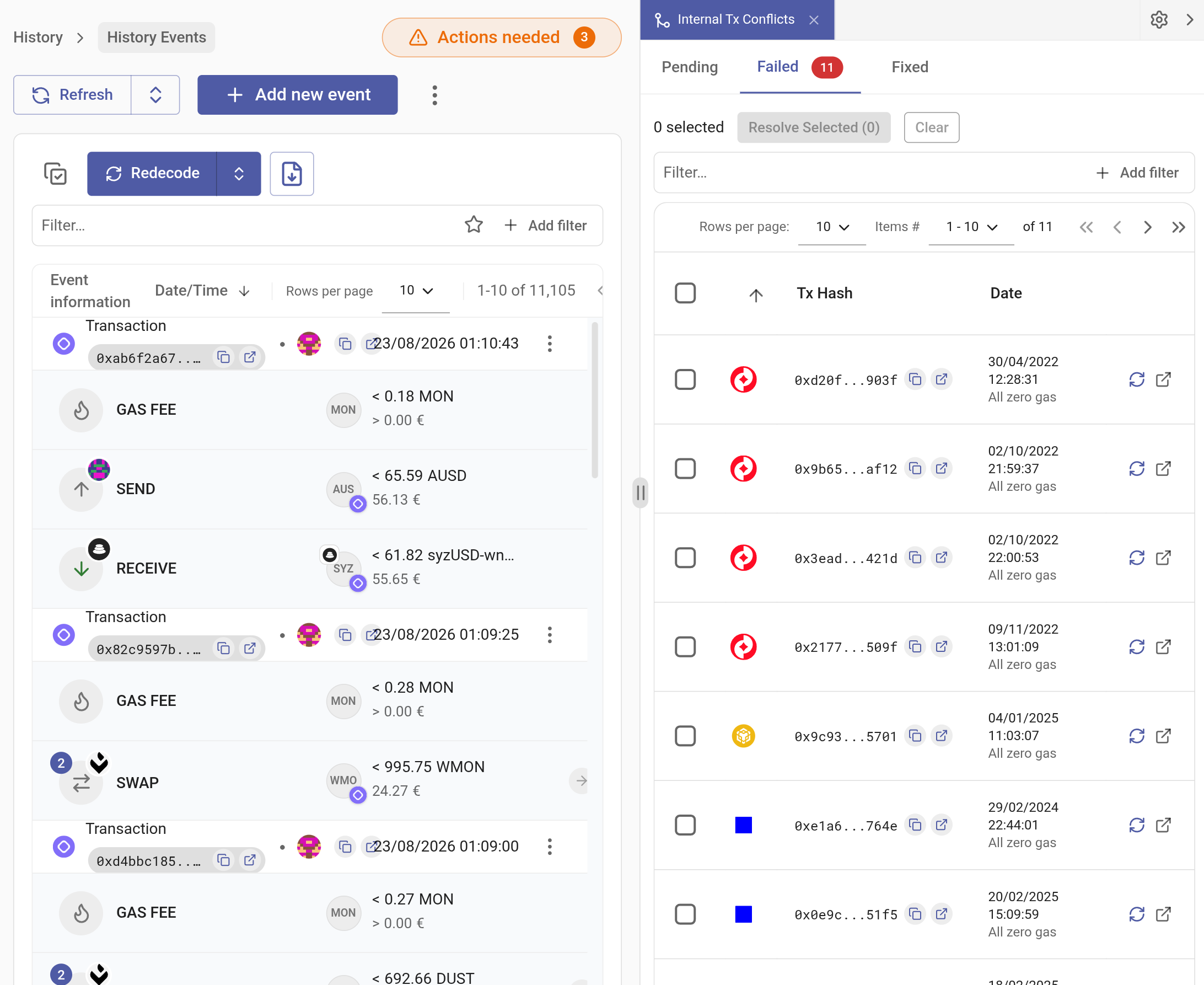Select the 0xe1a6...764e row checkbox
Image resolution: width=1204 pixels, height=985 pixels.
685,825
